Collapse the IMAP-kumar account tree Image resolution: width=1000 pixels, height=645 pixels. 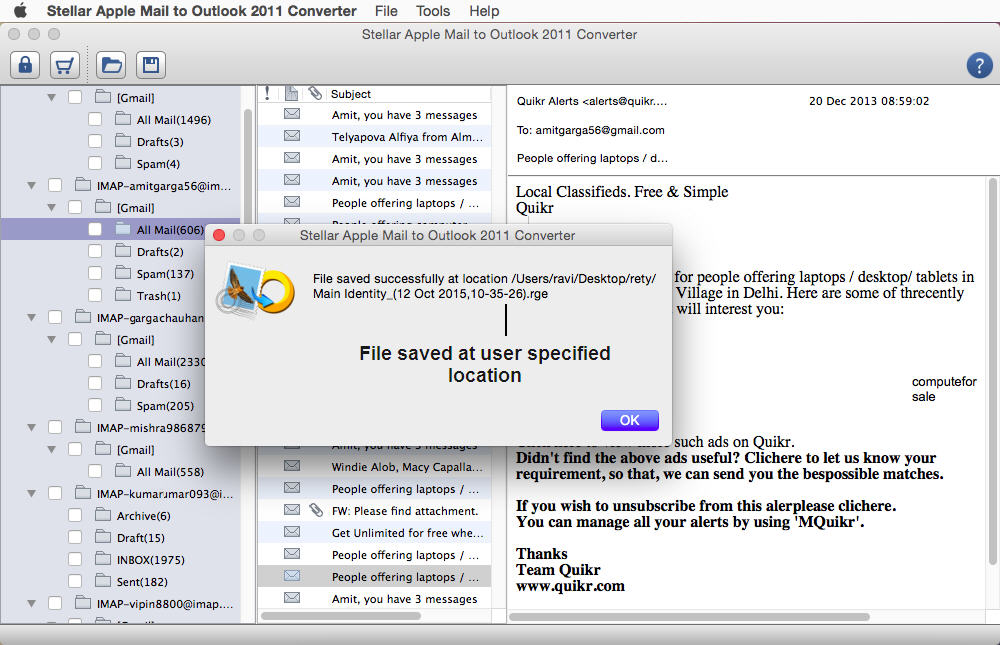click(x=31, y=494)
